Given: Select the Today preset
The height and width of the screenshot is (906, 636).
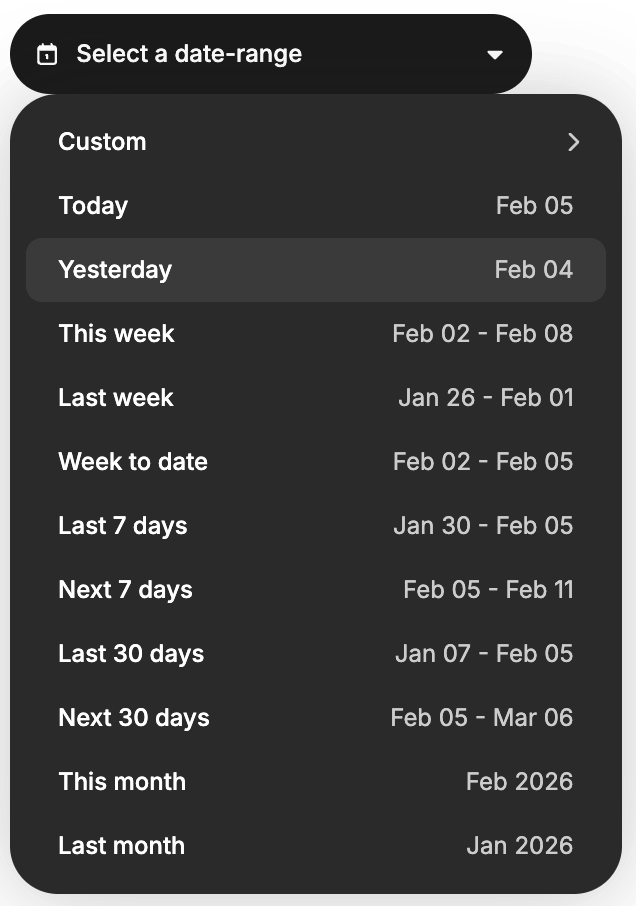Looking at the screenshot, I should pyautogui.click(x=94, y=206).
